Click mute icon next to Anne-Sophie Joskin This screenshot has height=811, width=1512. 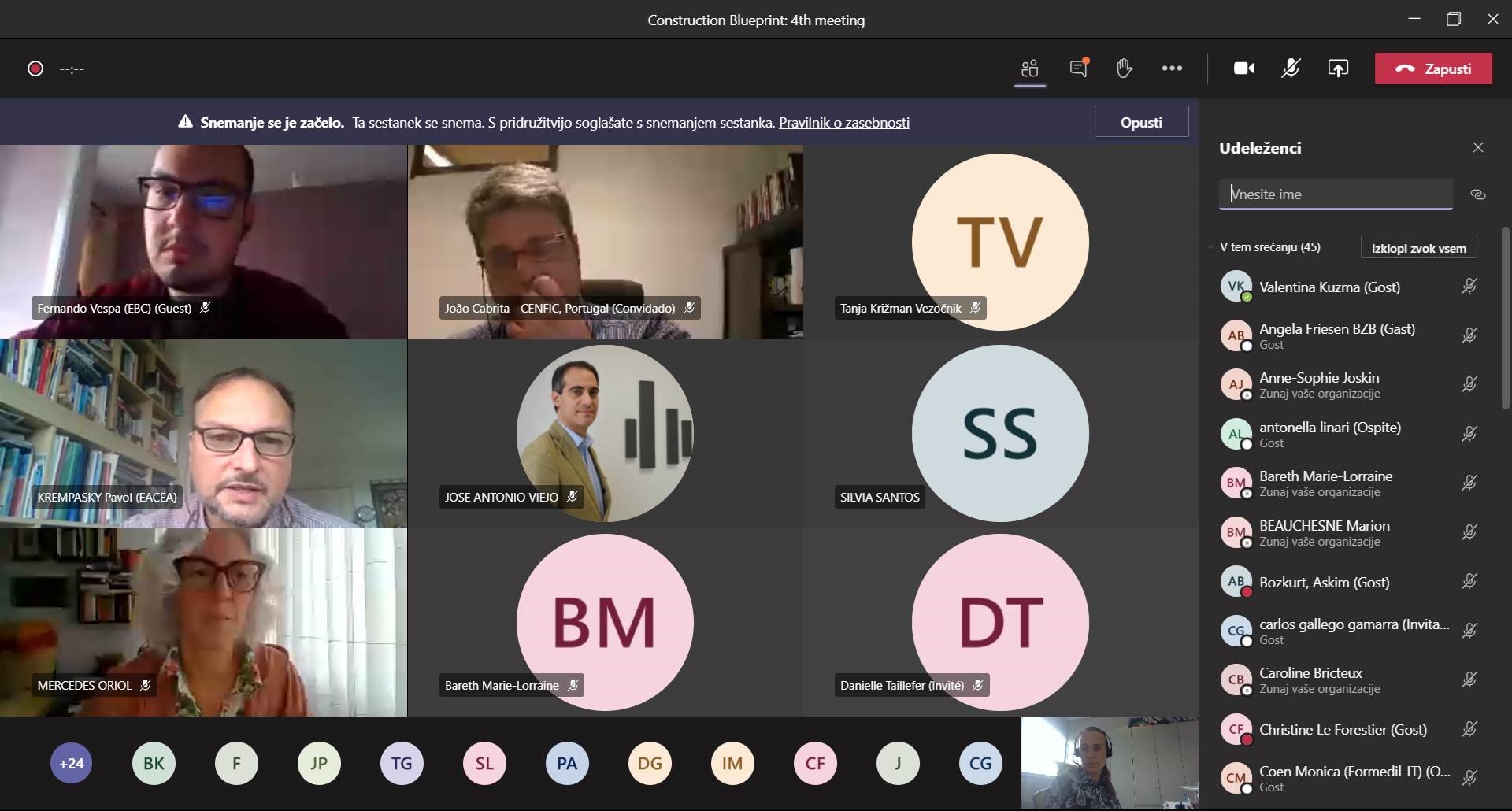[x=1469, y=384]
